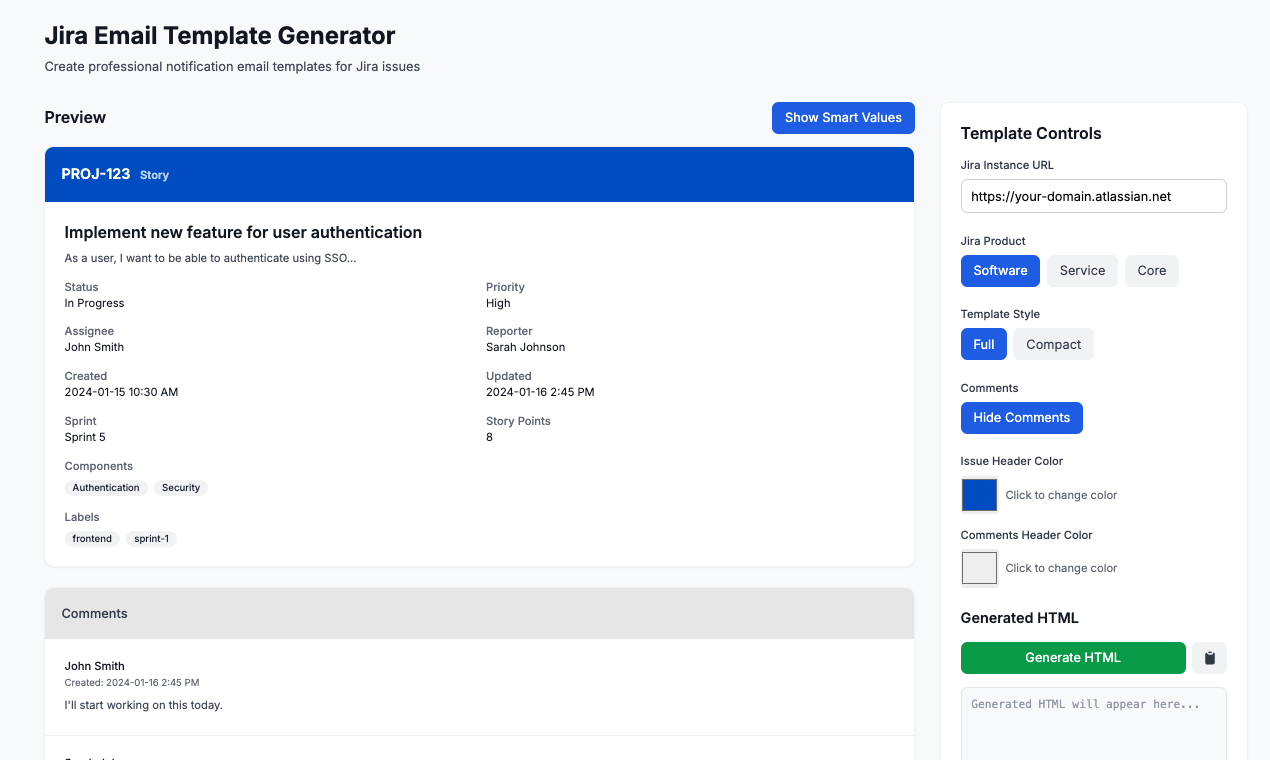Click Show Smart Values button
Viewport: 1270px width, 760px height.
[843, 117]
